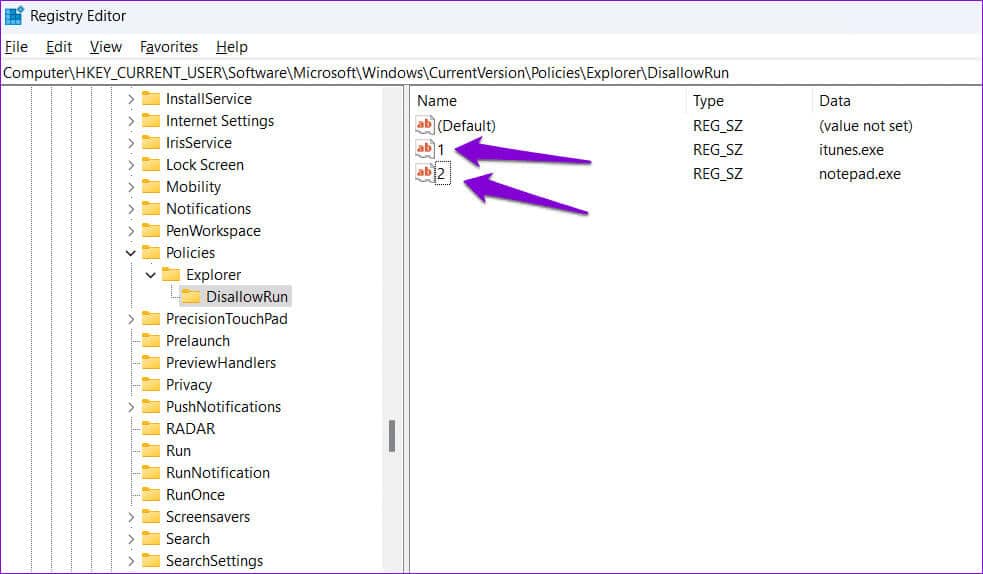Screen dimensions: 983x574
Task: Select the Lock Screen folder icon
Action: click(151, 164)
